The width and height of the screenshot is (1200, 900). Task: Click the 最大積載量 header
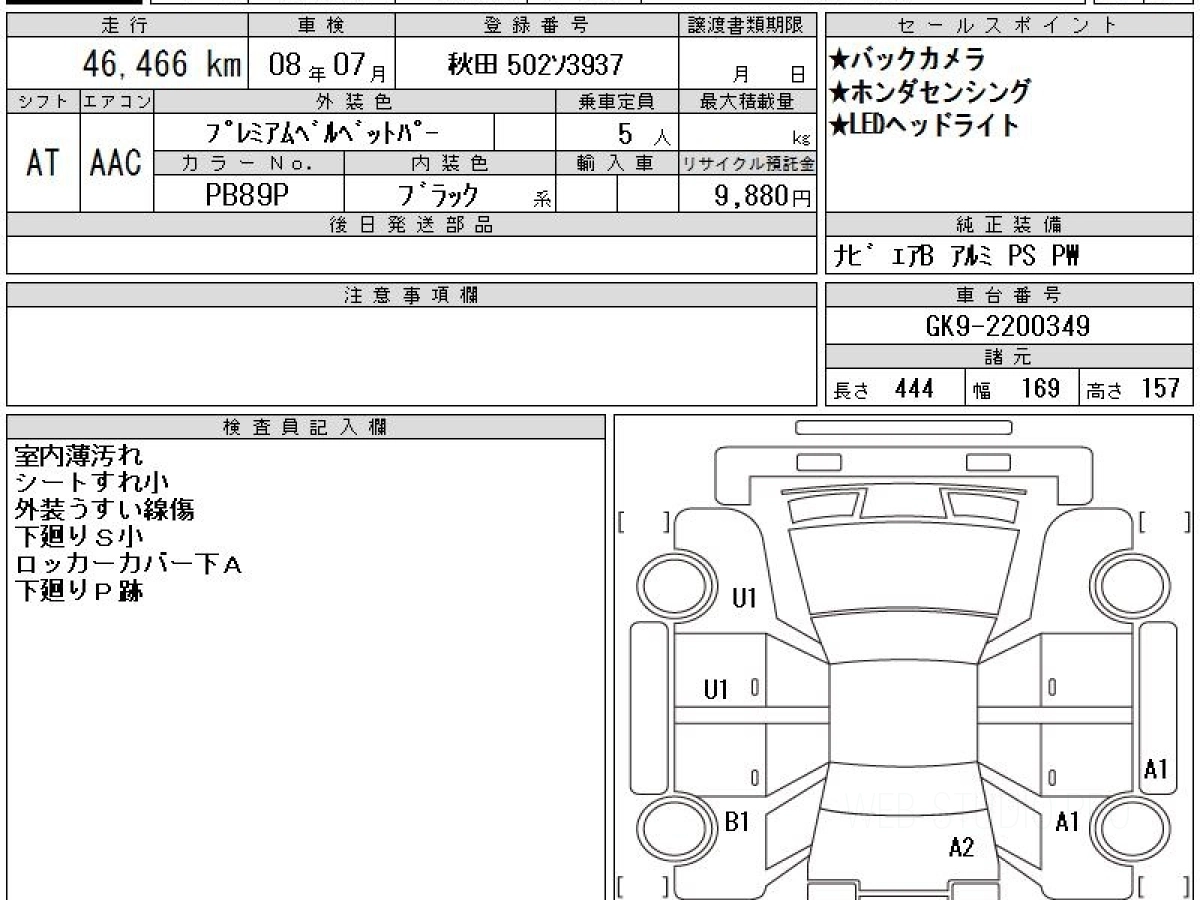pos(748,101)
